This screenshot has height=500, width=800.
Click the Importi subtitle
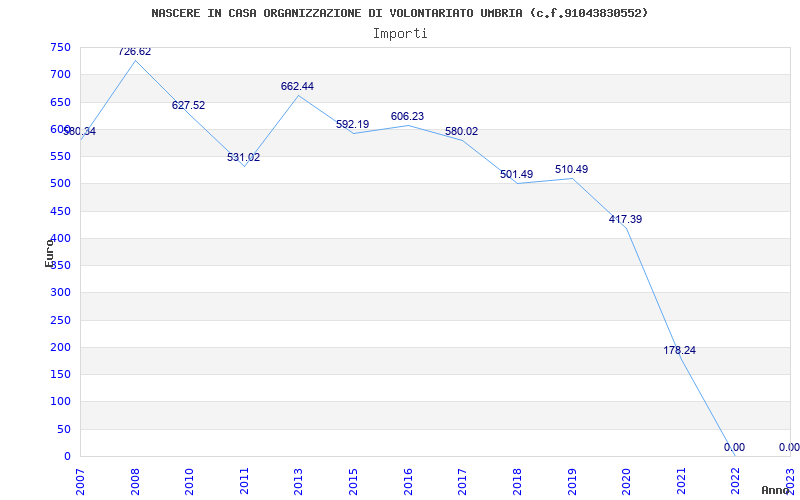tap(400, 34)
